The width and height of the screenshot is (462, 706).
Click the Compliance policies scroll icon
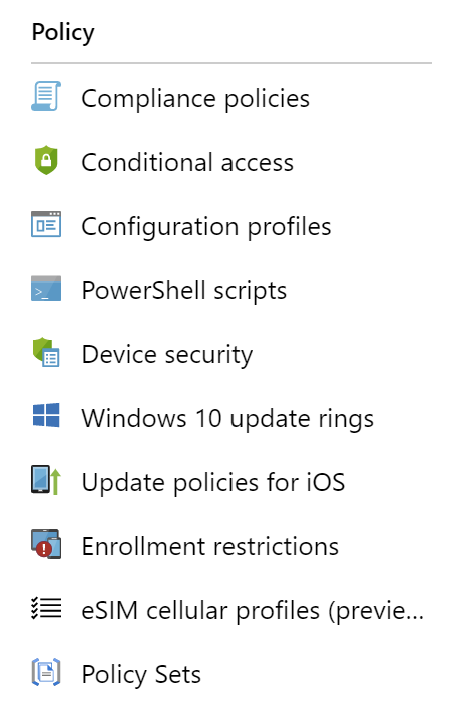46,96
